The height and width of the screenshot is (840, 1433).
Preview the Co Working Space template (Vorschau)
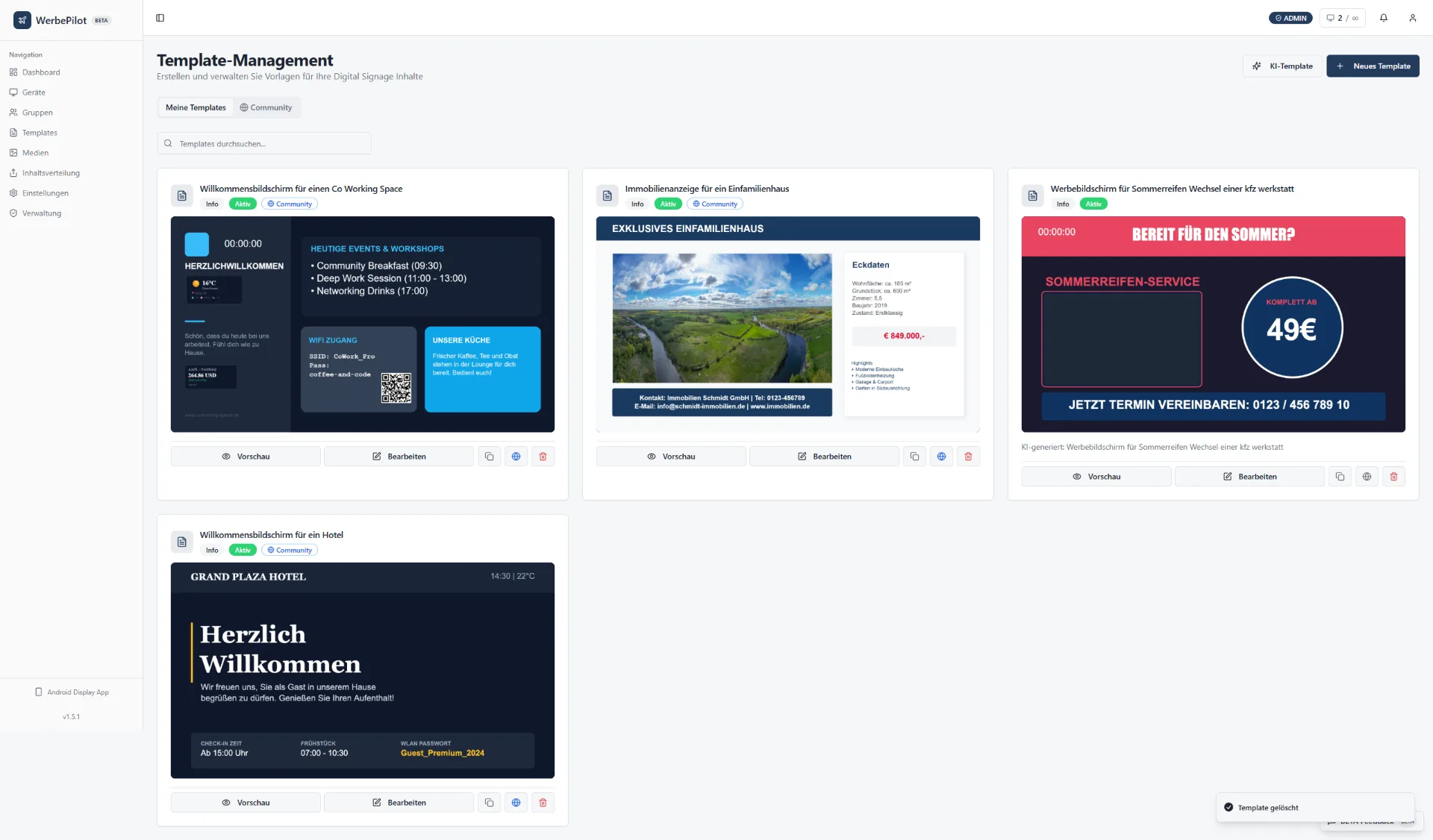246,457
